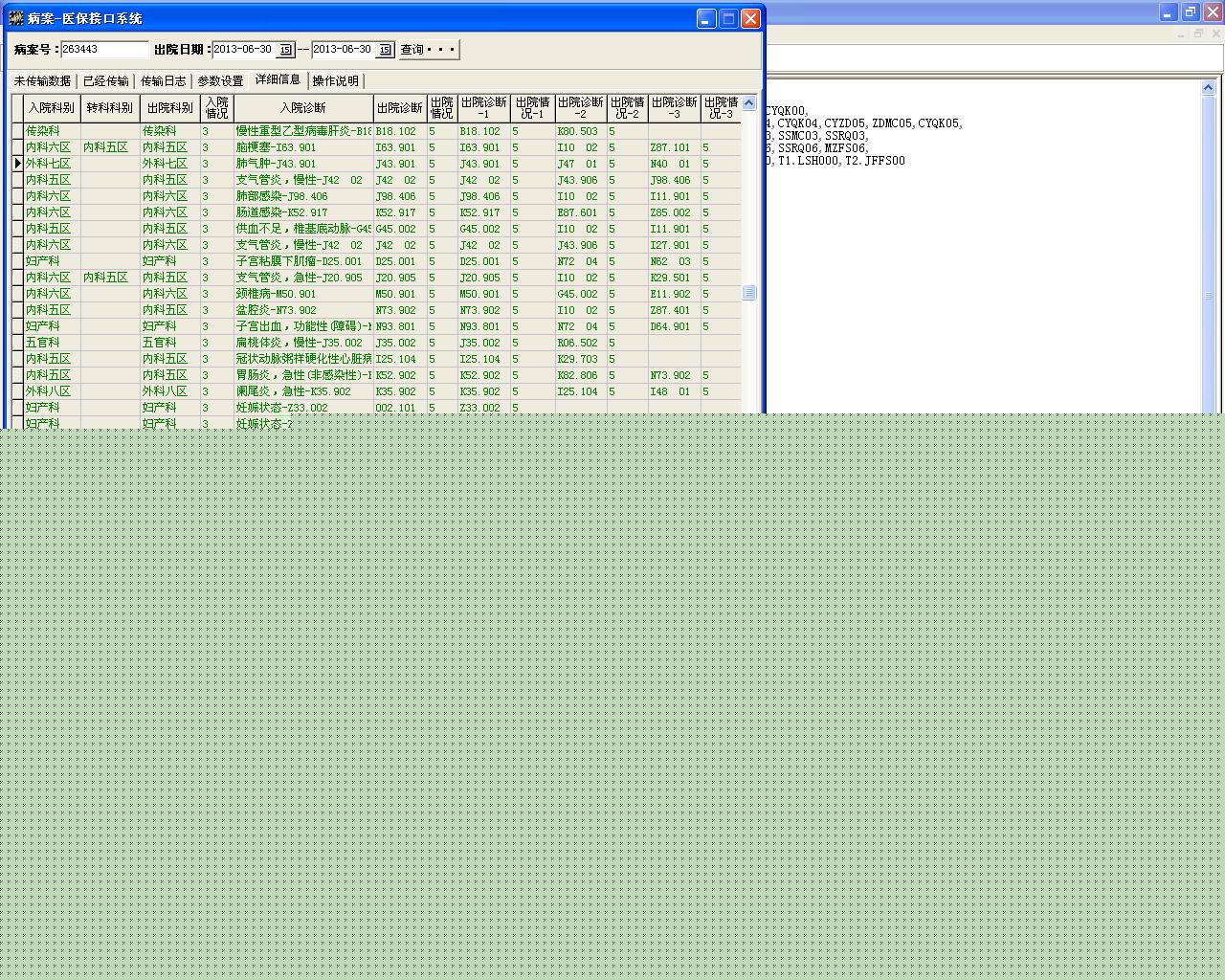Select the Z85.002 code cell

coord(674,212)
